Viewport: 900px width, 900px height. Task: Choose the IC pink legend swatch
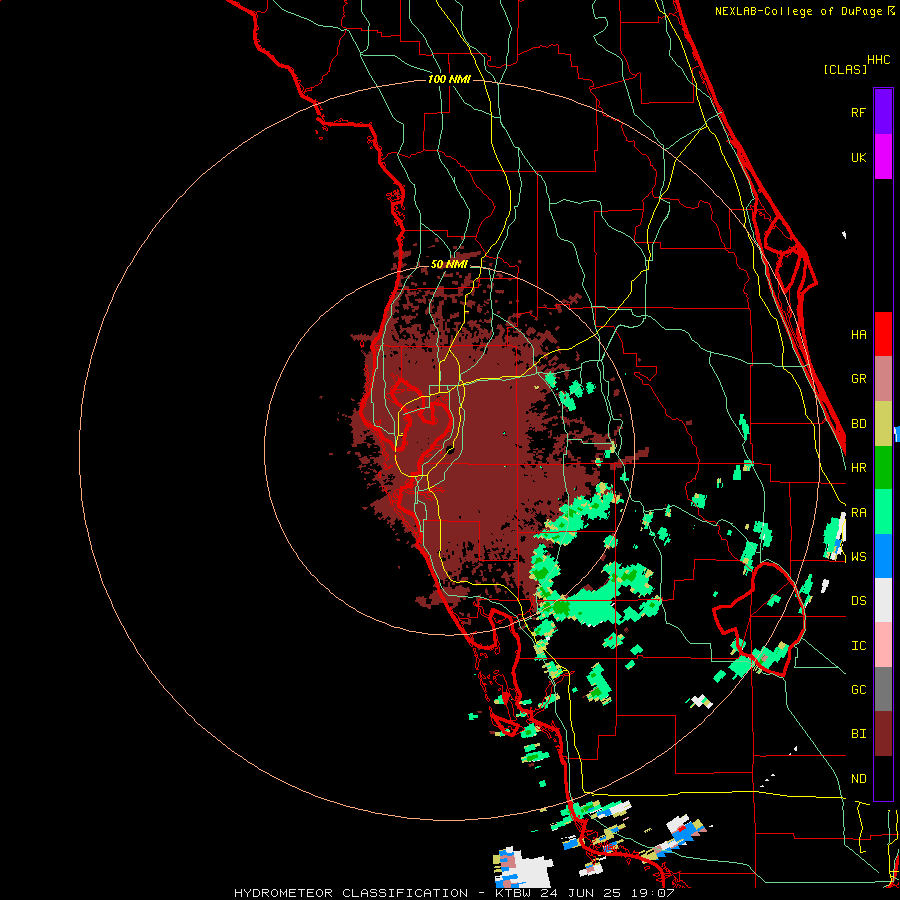pos(883,645)
